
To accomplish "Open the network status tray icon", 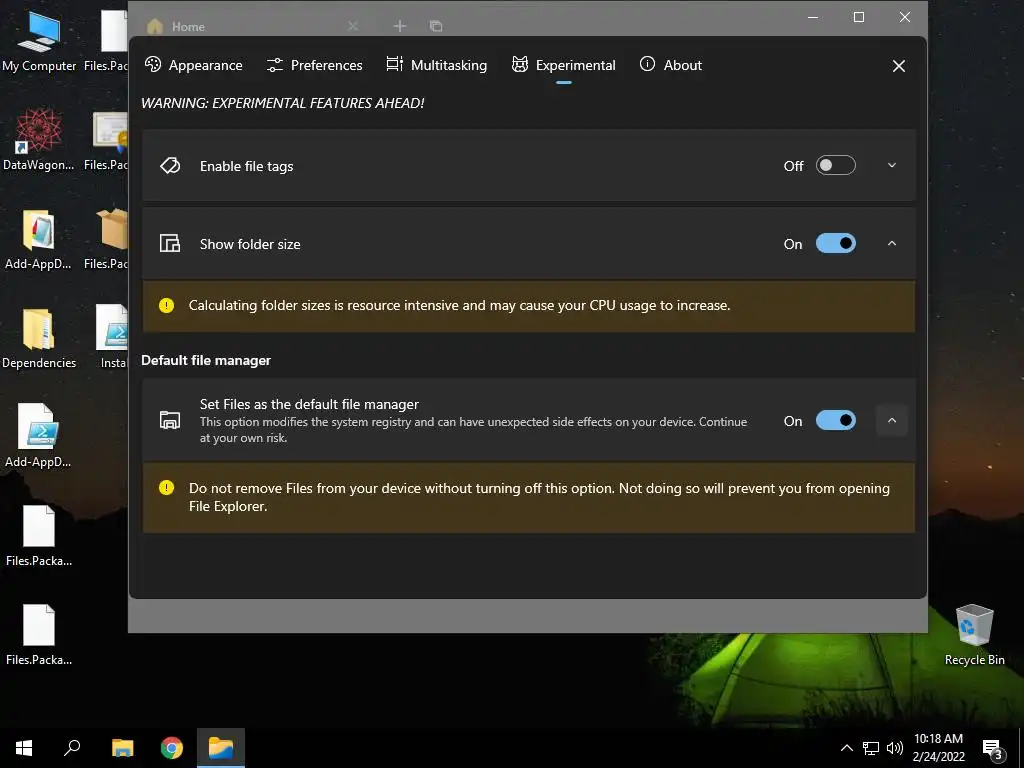I will (x=871, y=748).
